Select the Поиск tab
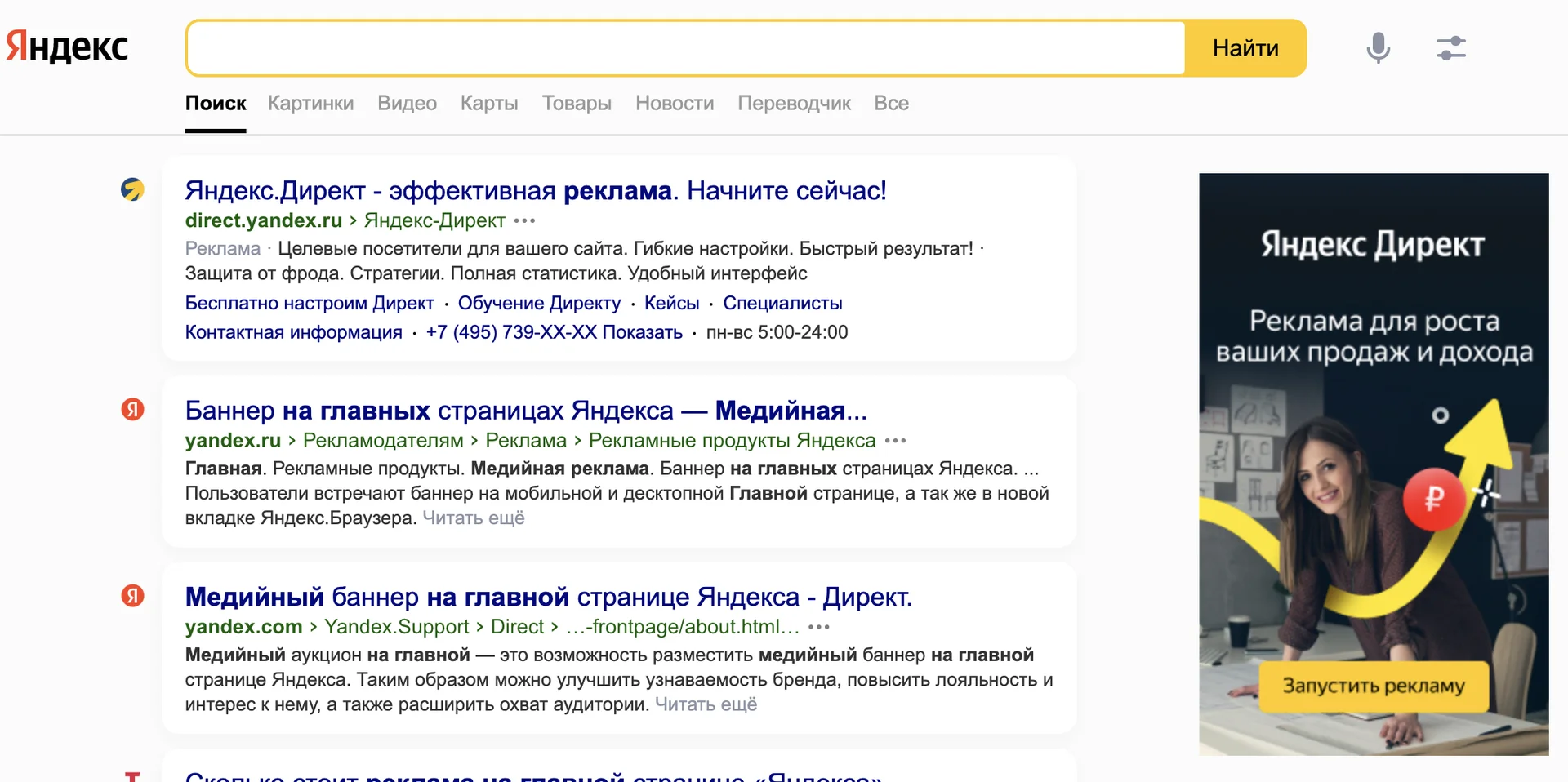The height and width of the screenshot is (782, 1568). [216, 104]
